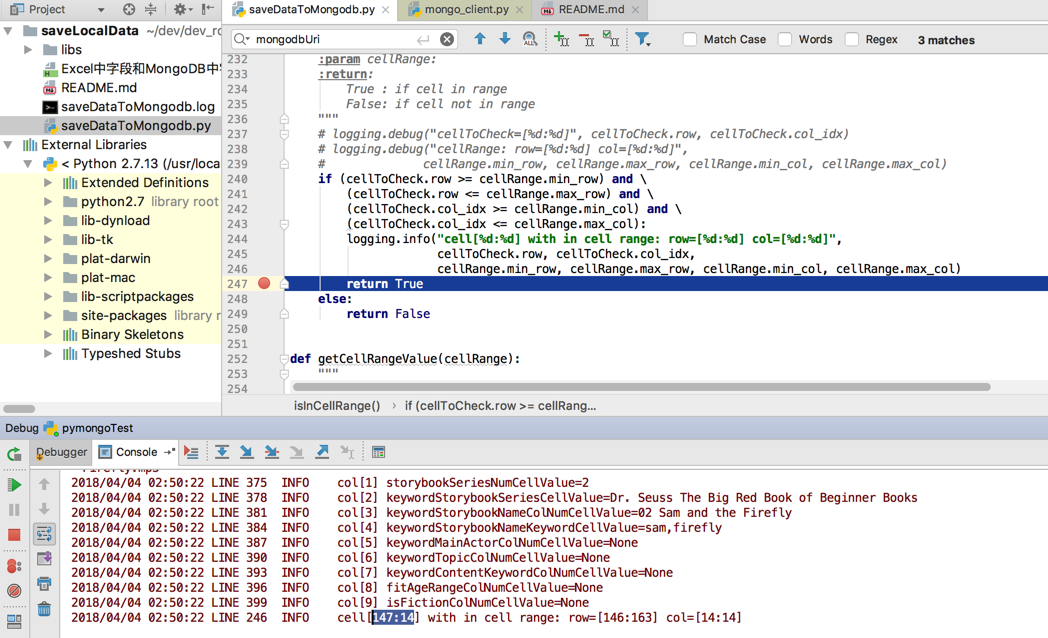Screen dimensions: 1048x638
Task: Click the Step Over debugger icon
Action: pos(222,452)
